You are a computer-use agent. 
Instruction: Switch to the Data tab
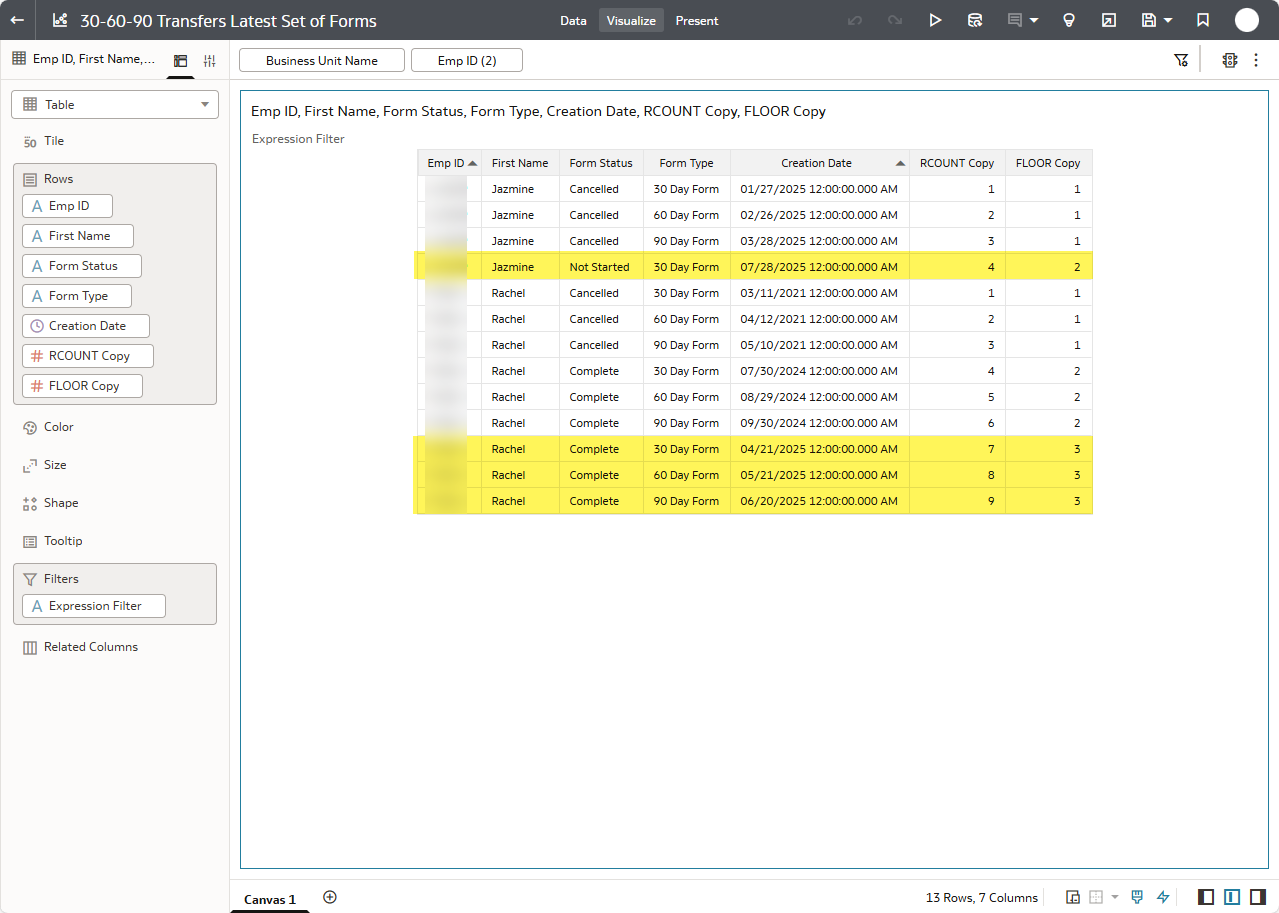(x=573, y=20)
